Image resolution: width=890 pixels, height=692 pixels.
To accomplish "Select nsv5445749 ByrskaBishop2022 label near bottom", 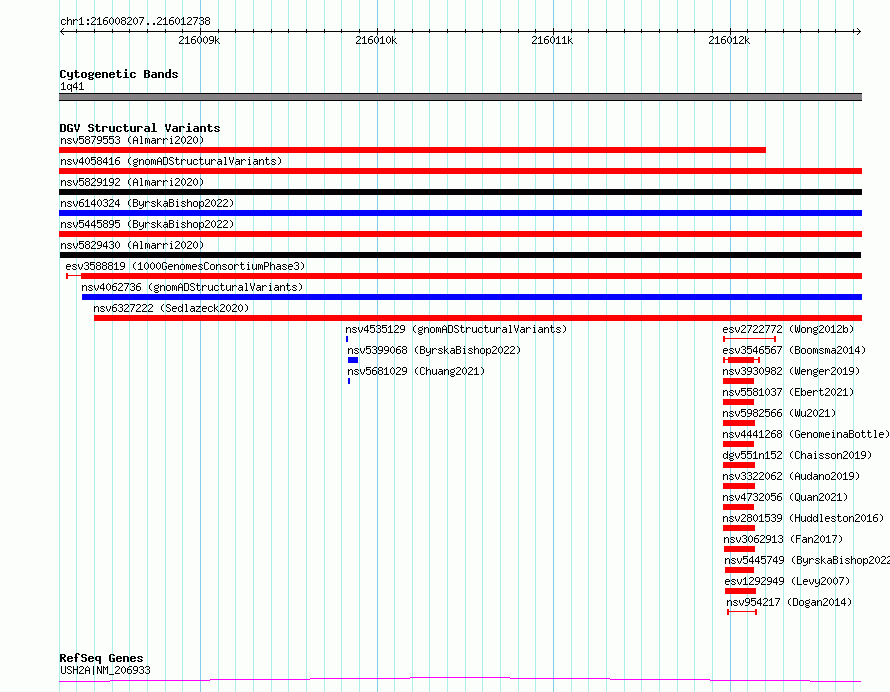I will [x=807, y=560].
